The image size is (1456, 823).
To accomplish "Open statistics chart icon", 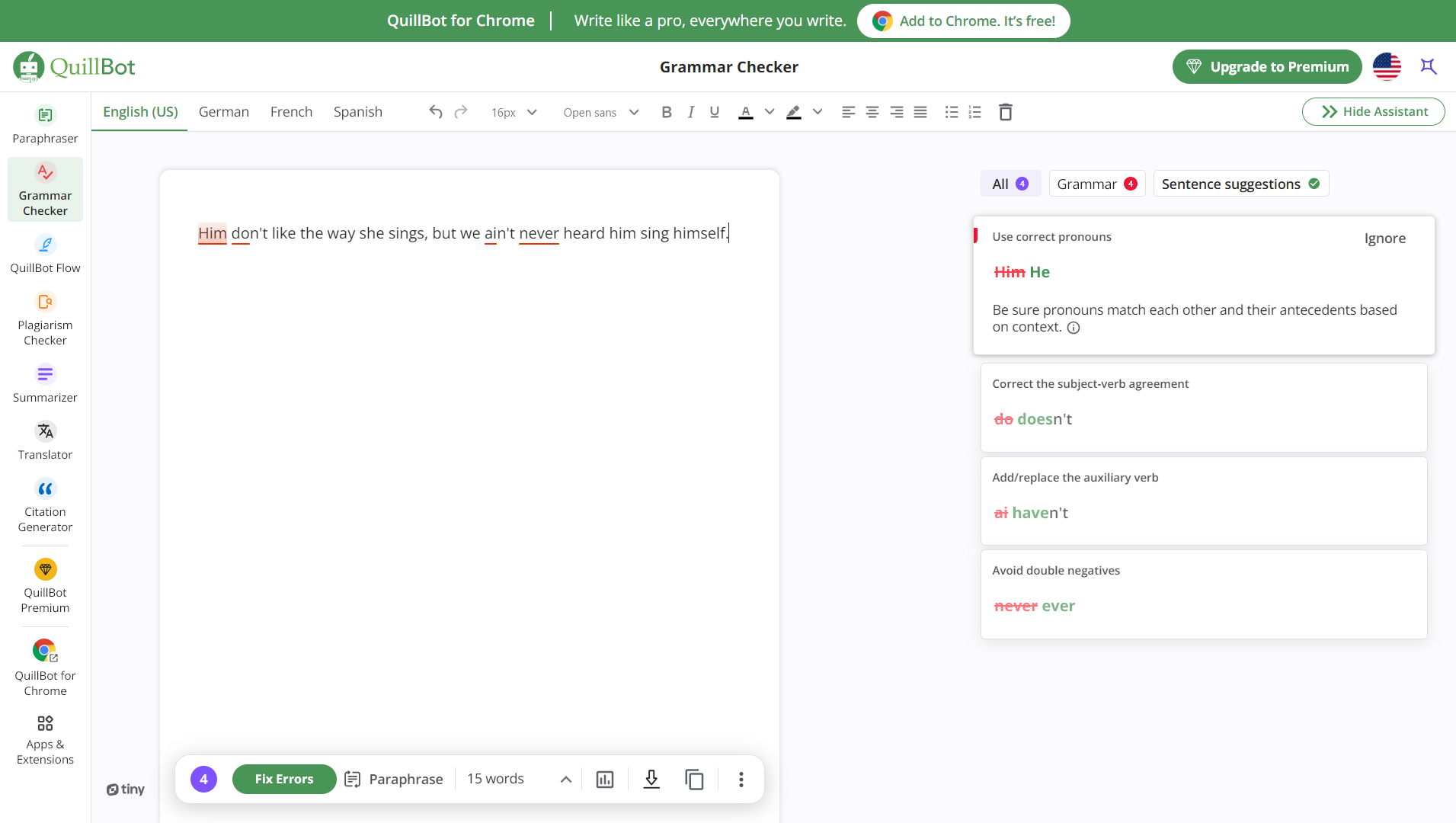I will 605,779.
